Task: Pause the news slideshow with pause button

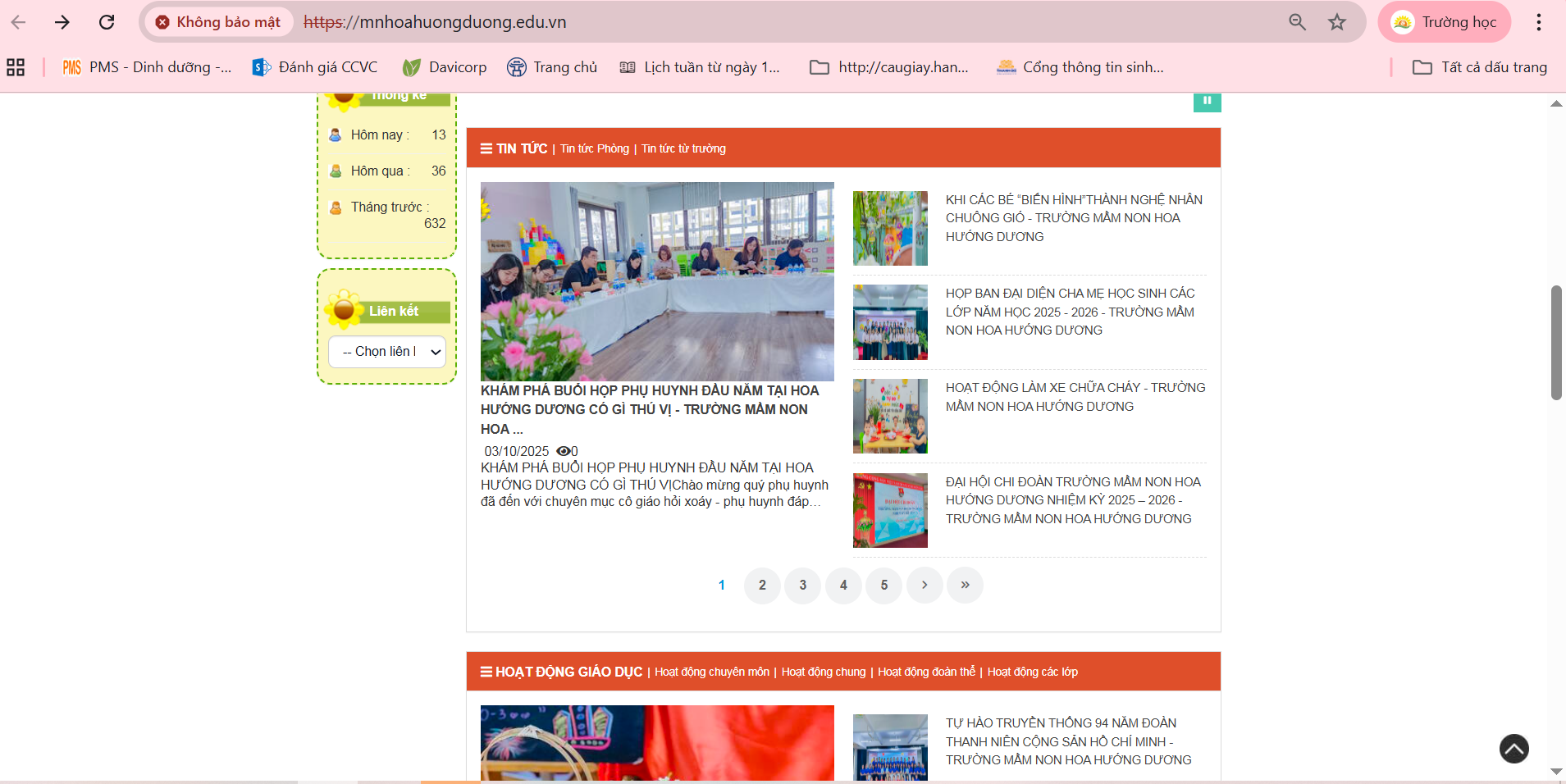Action: pos(1207,101)
